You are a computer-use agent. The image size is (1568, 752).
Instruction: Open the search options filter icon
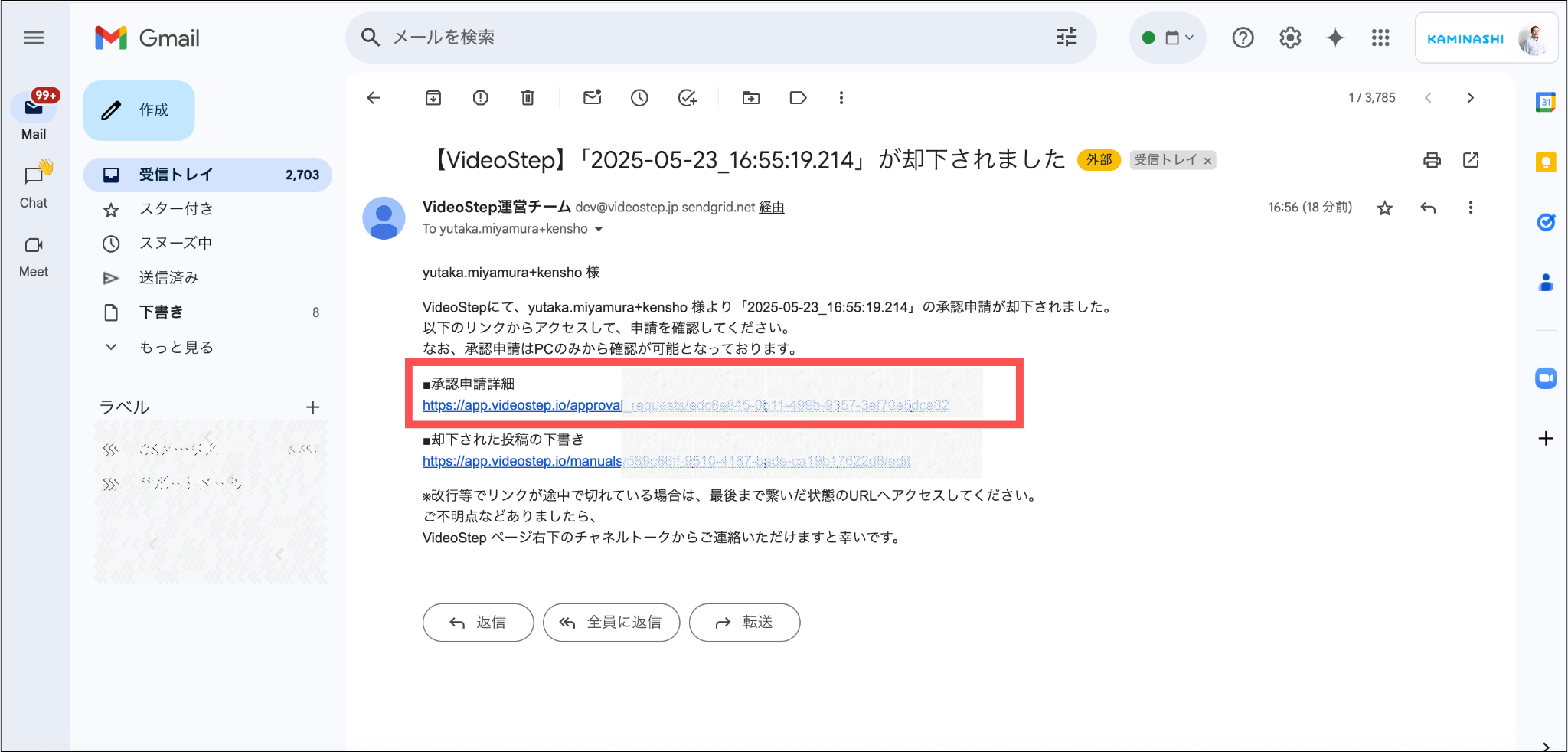tap(1067, 37)
